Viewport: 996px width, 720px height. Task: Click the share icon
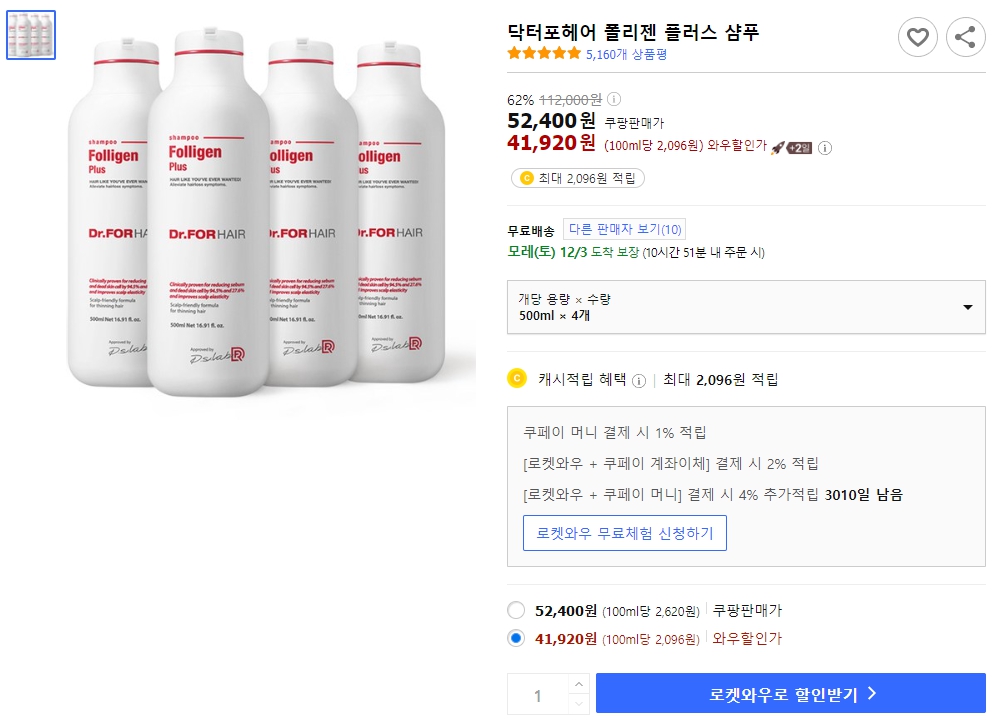tap(965, 37)
